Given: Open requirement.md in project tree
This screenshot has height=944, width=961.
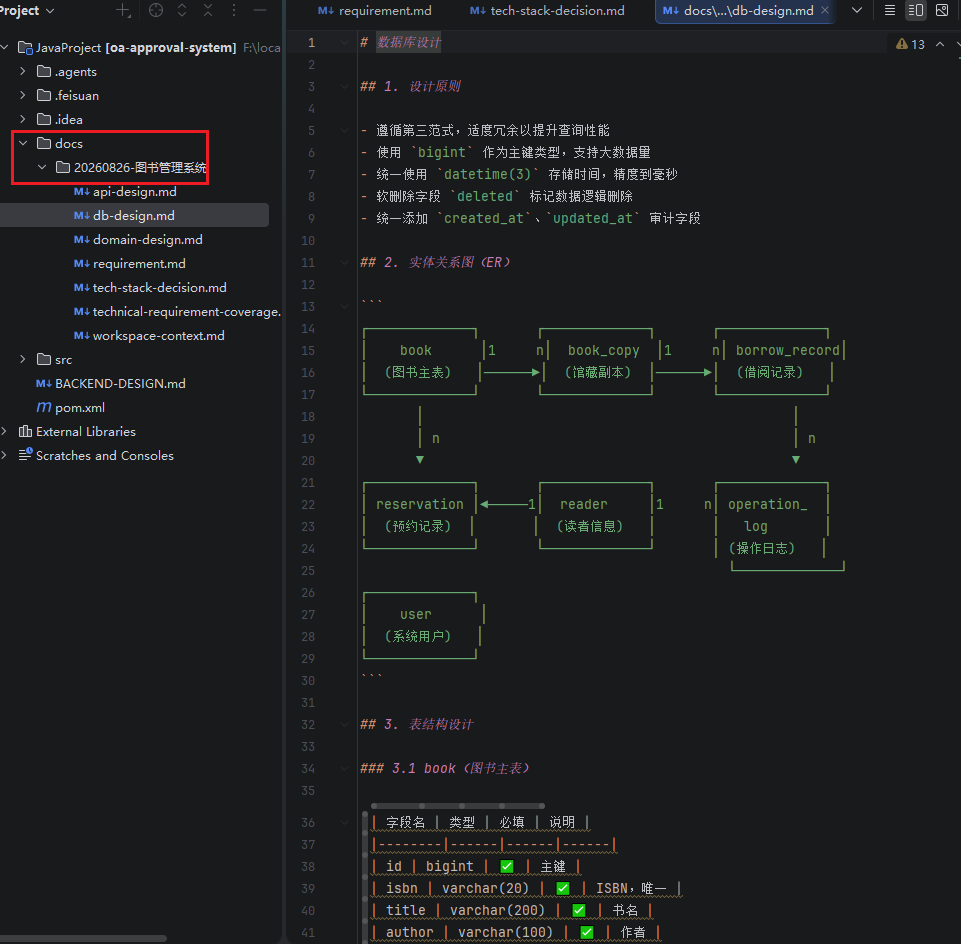Looking at the screenshot, I should (139, 264).
